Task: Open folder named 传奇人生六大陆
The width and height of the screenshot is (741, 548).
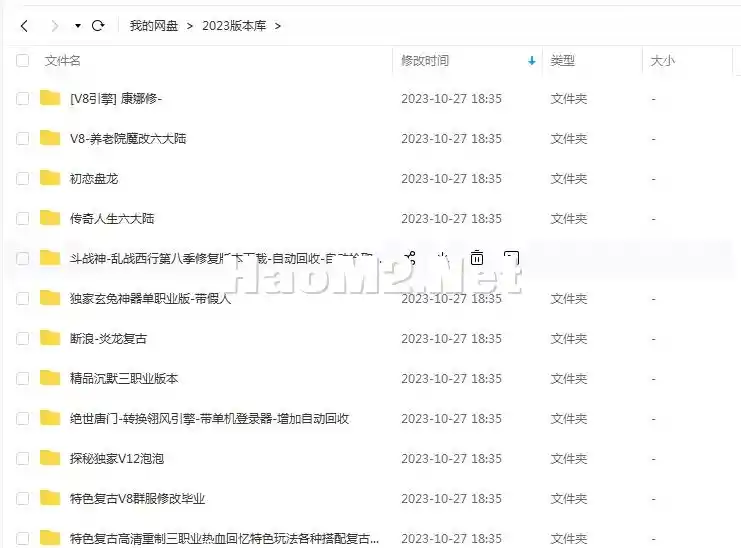Action: point(112,218)
